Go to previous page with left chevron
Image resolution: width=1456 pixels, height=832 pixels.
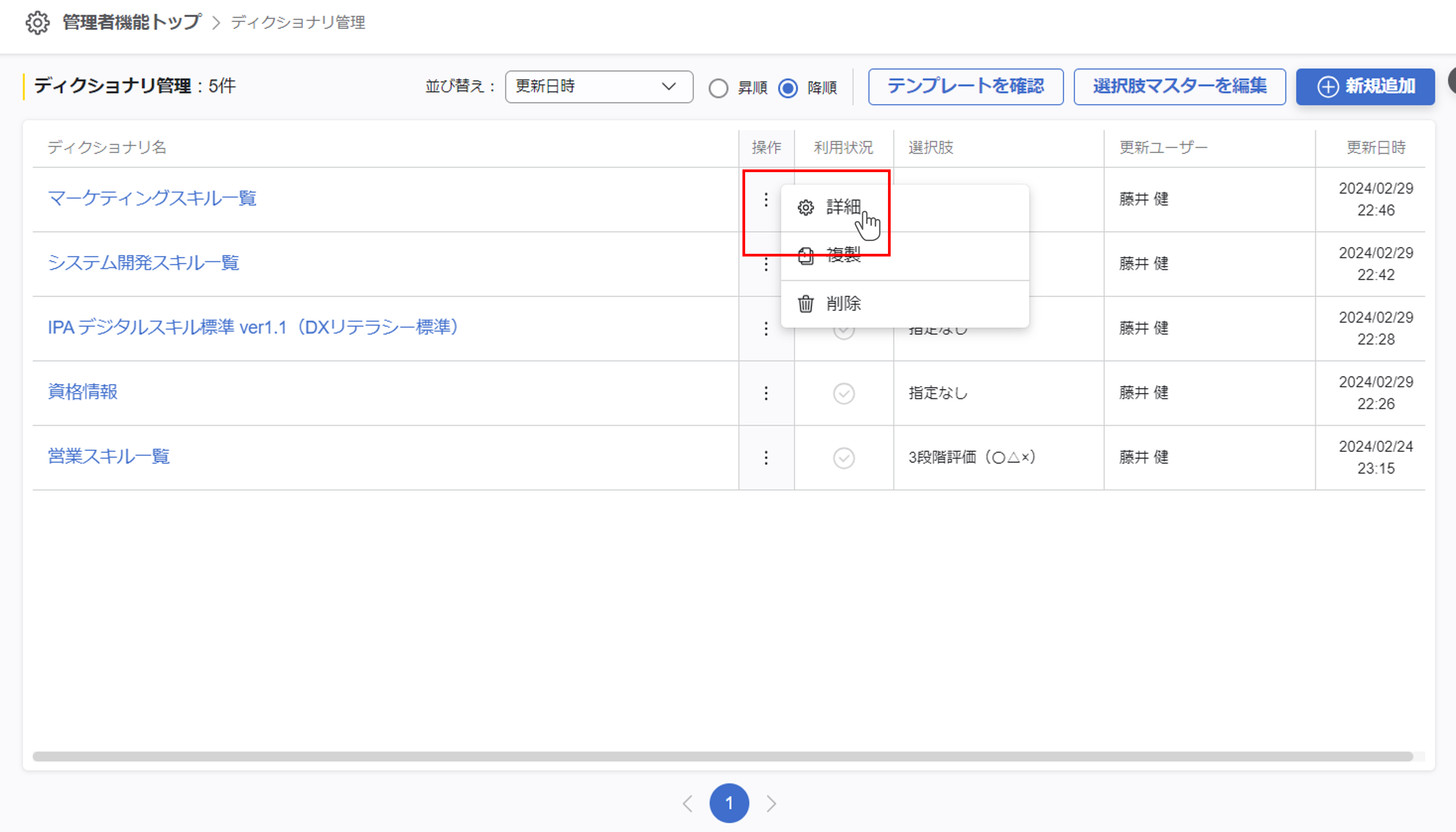[x=688, y=803]
